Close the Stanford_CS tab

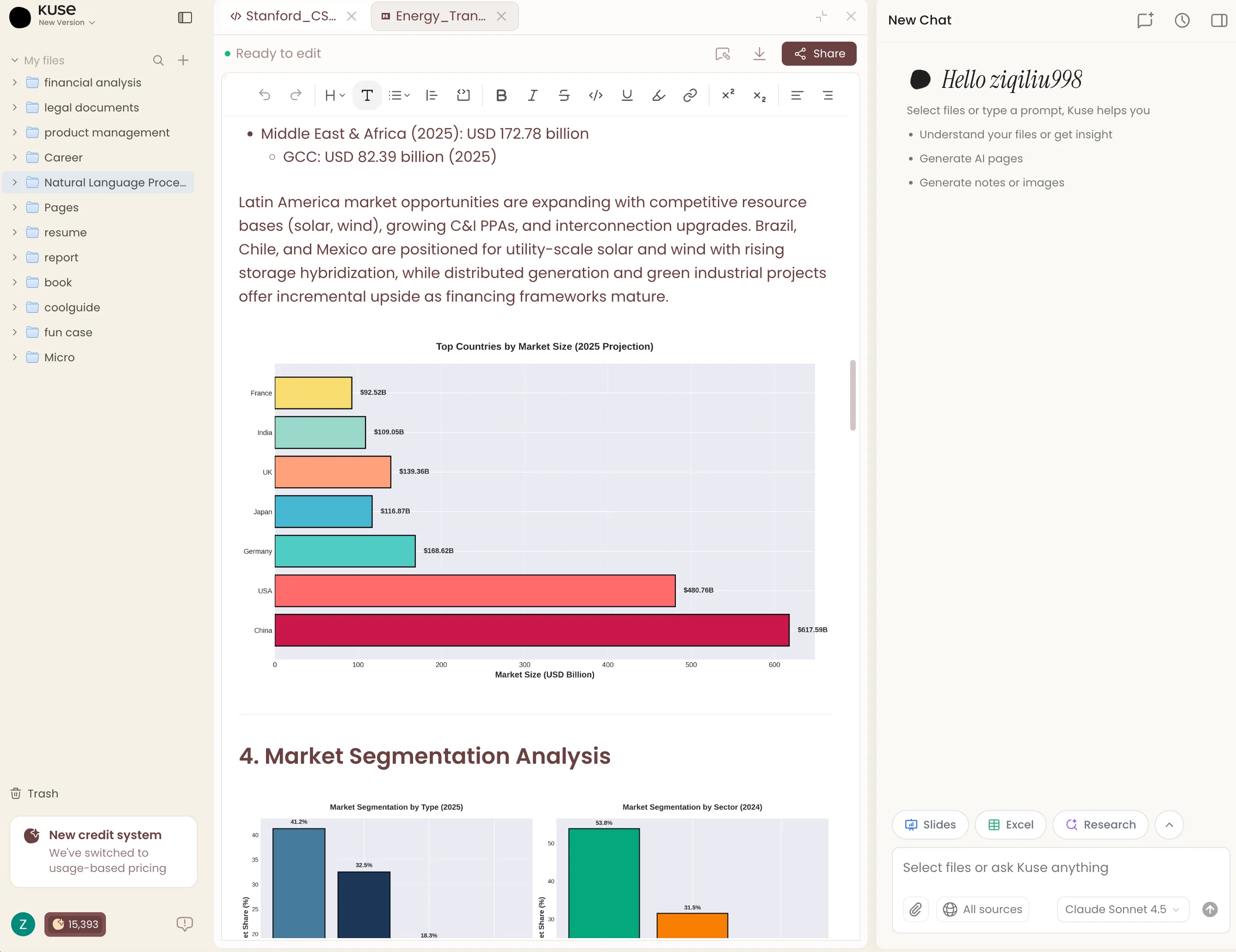(x=352, y=16)
